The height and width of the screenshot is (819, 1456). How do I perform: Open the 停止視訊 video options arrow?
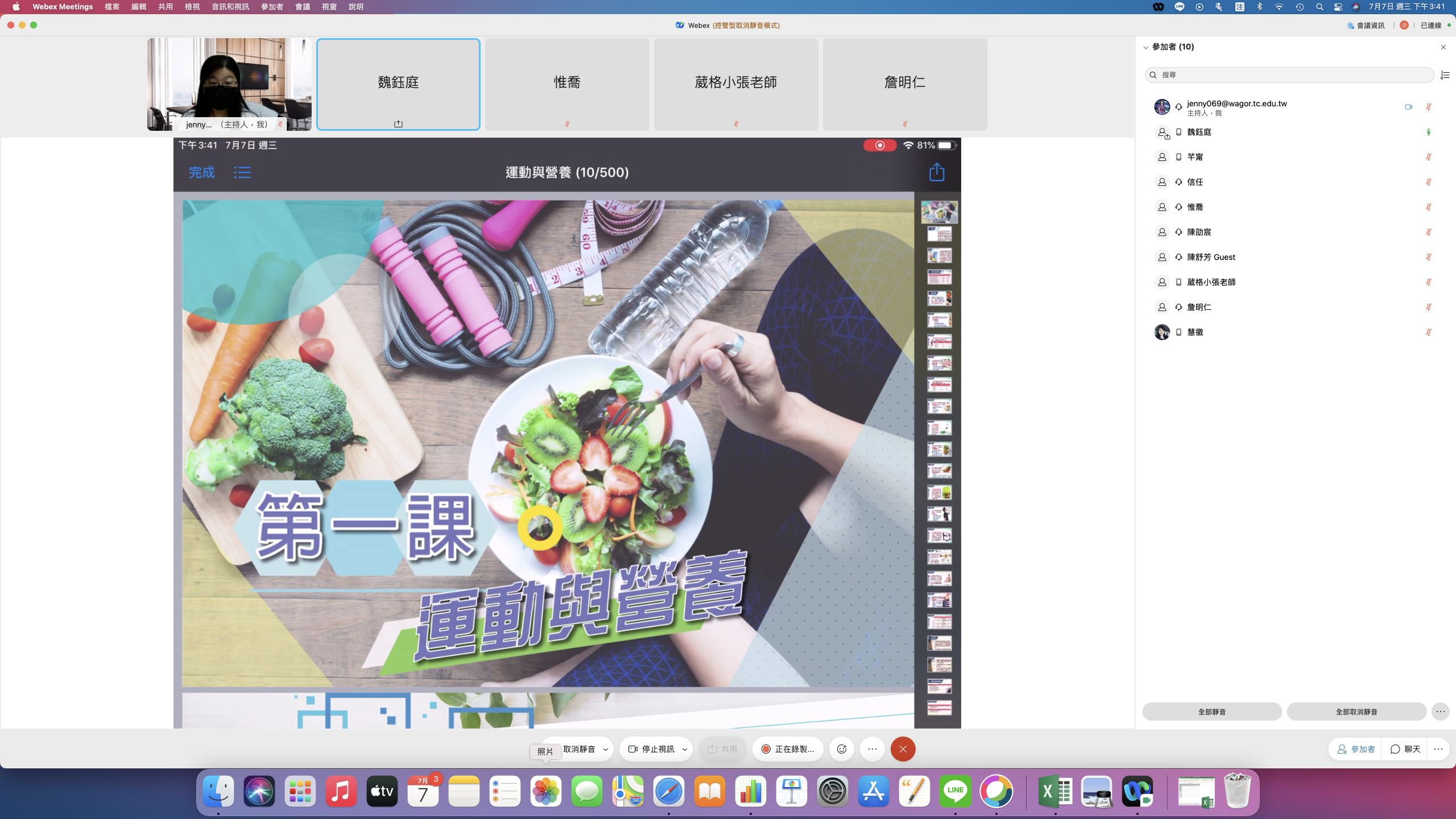[x=685, y=749]
